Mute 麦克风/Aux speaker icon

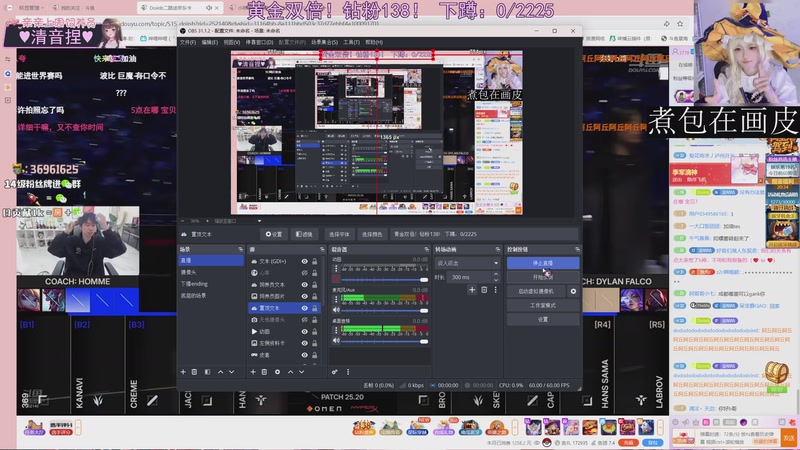click(336, 310)
